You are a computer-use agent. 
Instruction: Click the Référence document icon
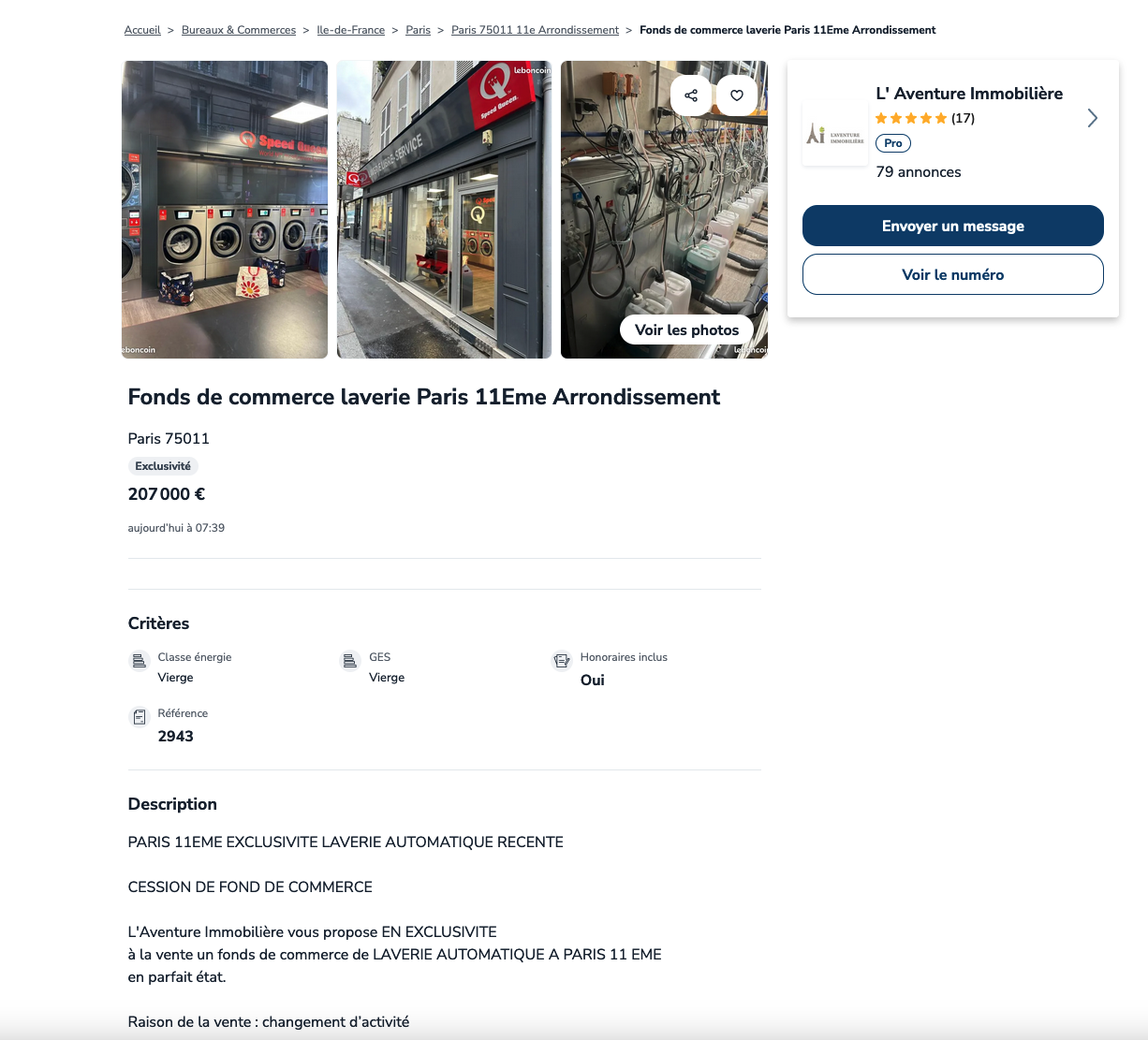(140, 717)
